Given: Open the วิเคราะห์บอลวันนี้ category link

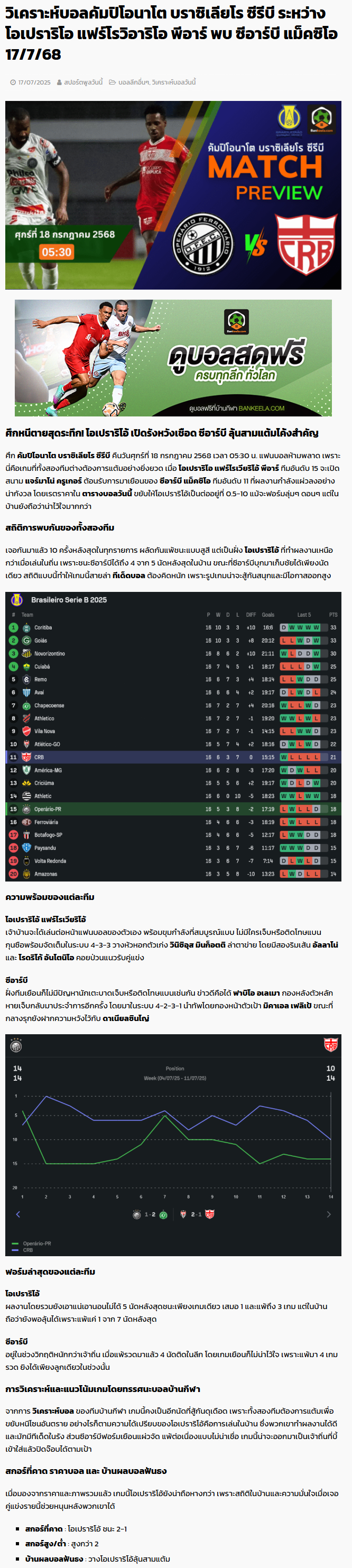Looking at the screenshot, I should [x=174, y=82].
